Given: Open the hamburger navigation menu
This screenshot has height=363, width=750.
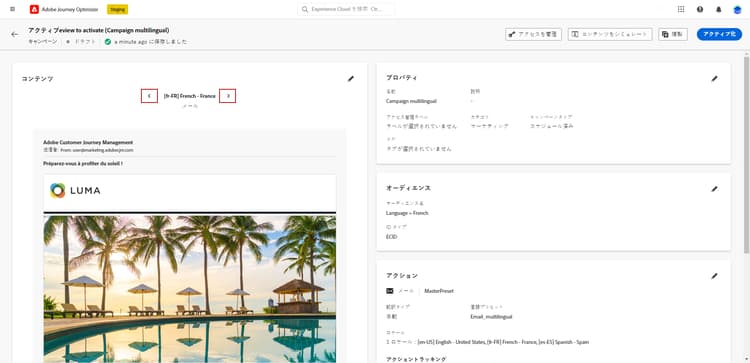Looking at the screenshot, I should point(12,9).
